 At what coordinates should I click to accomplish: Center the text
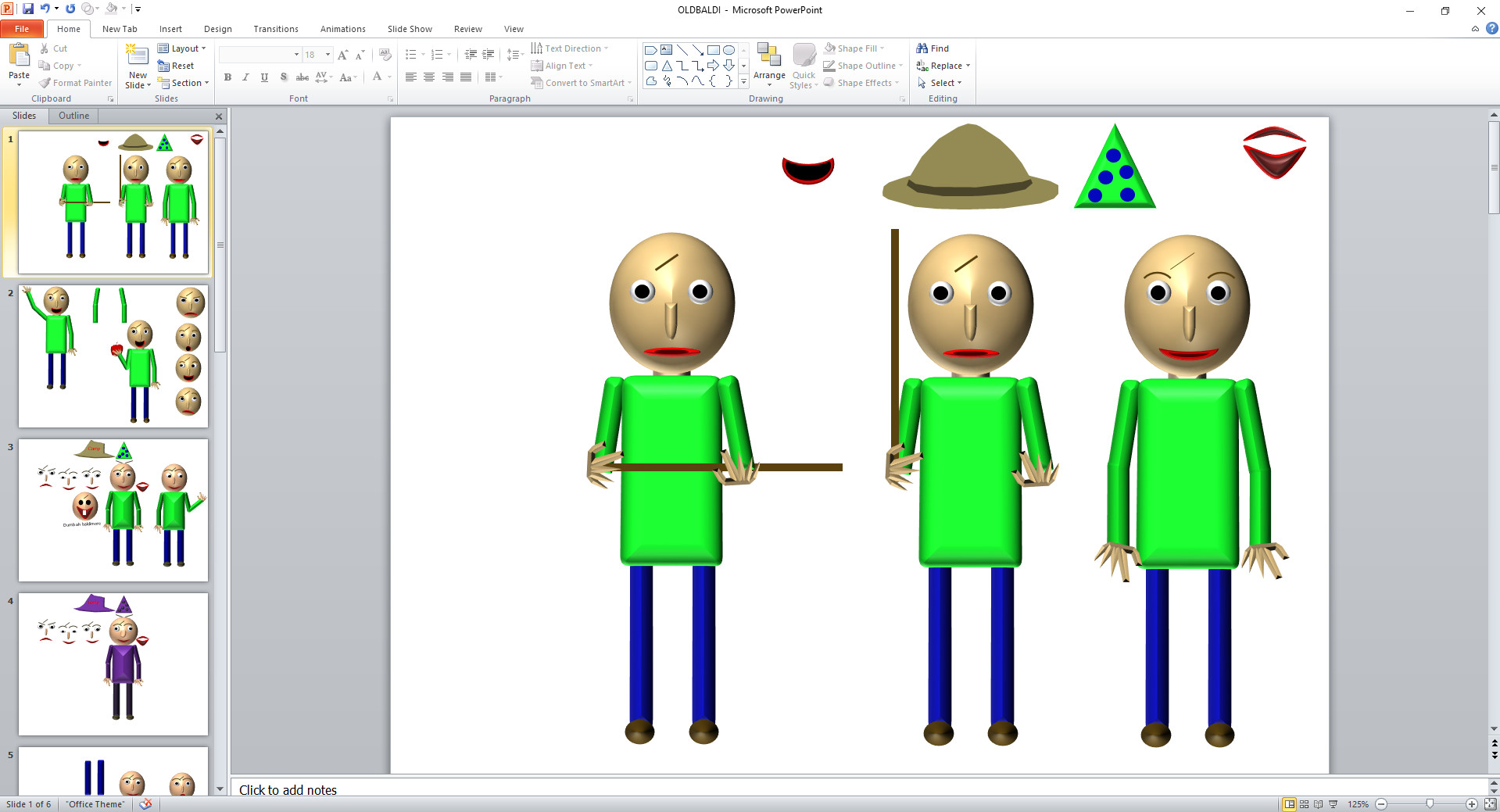(x=429, y=77)
